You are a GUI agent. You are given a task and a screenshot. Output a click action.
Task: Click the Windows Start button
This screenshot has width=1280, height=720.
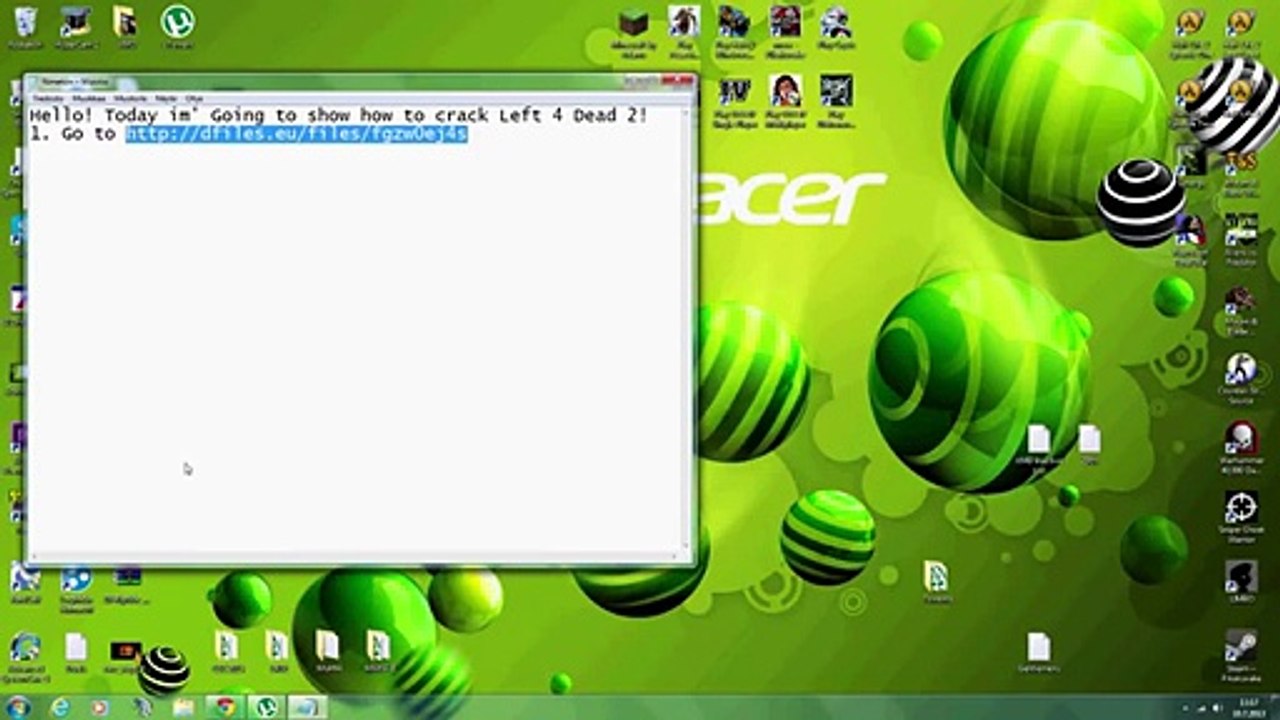point(19,707)
